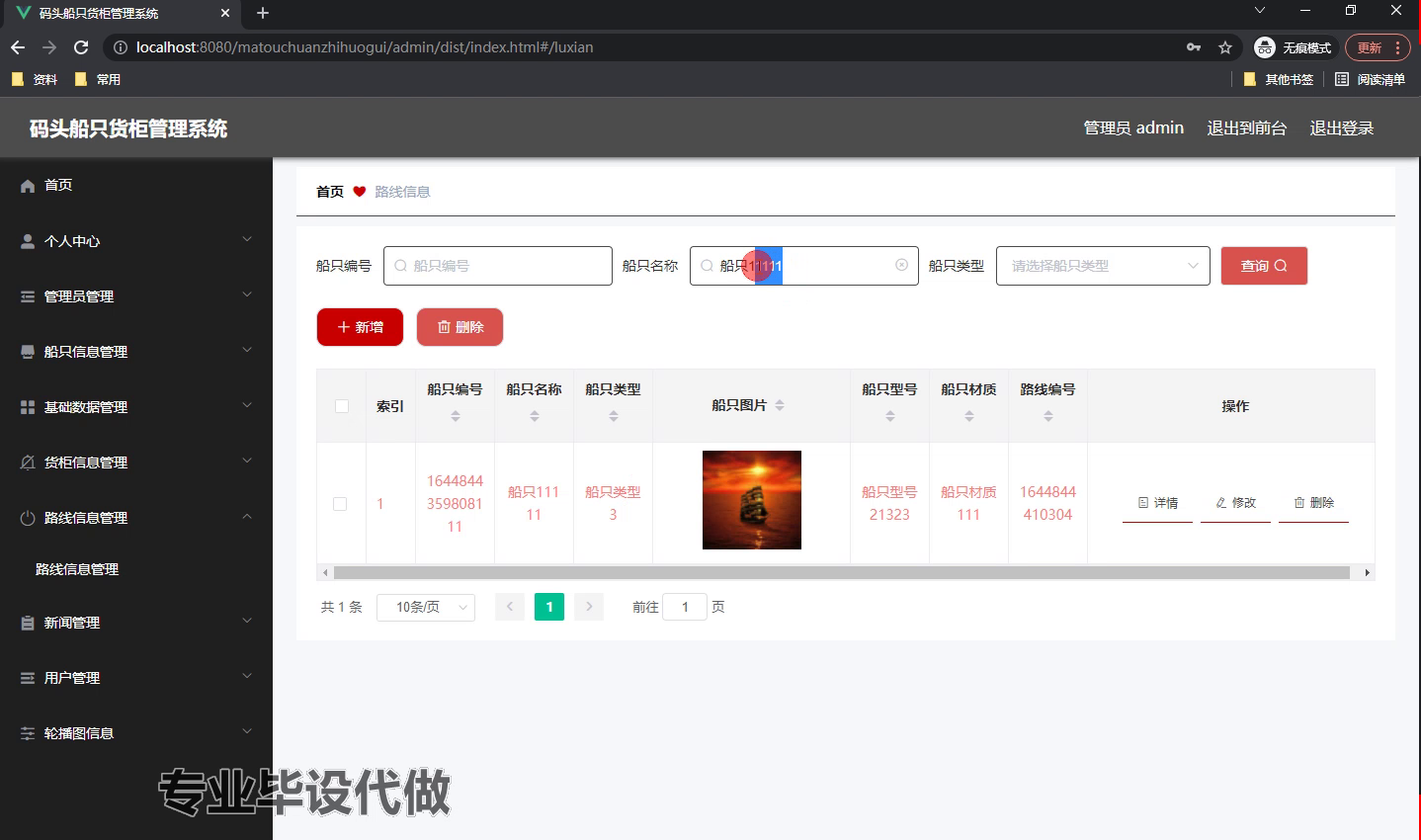Screen dimensions: 1421x840
Task: Click 退出到前台 in the header
Action: (x=1247, y=128)
